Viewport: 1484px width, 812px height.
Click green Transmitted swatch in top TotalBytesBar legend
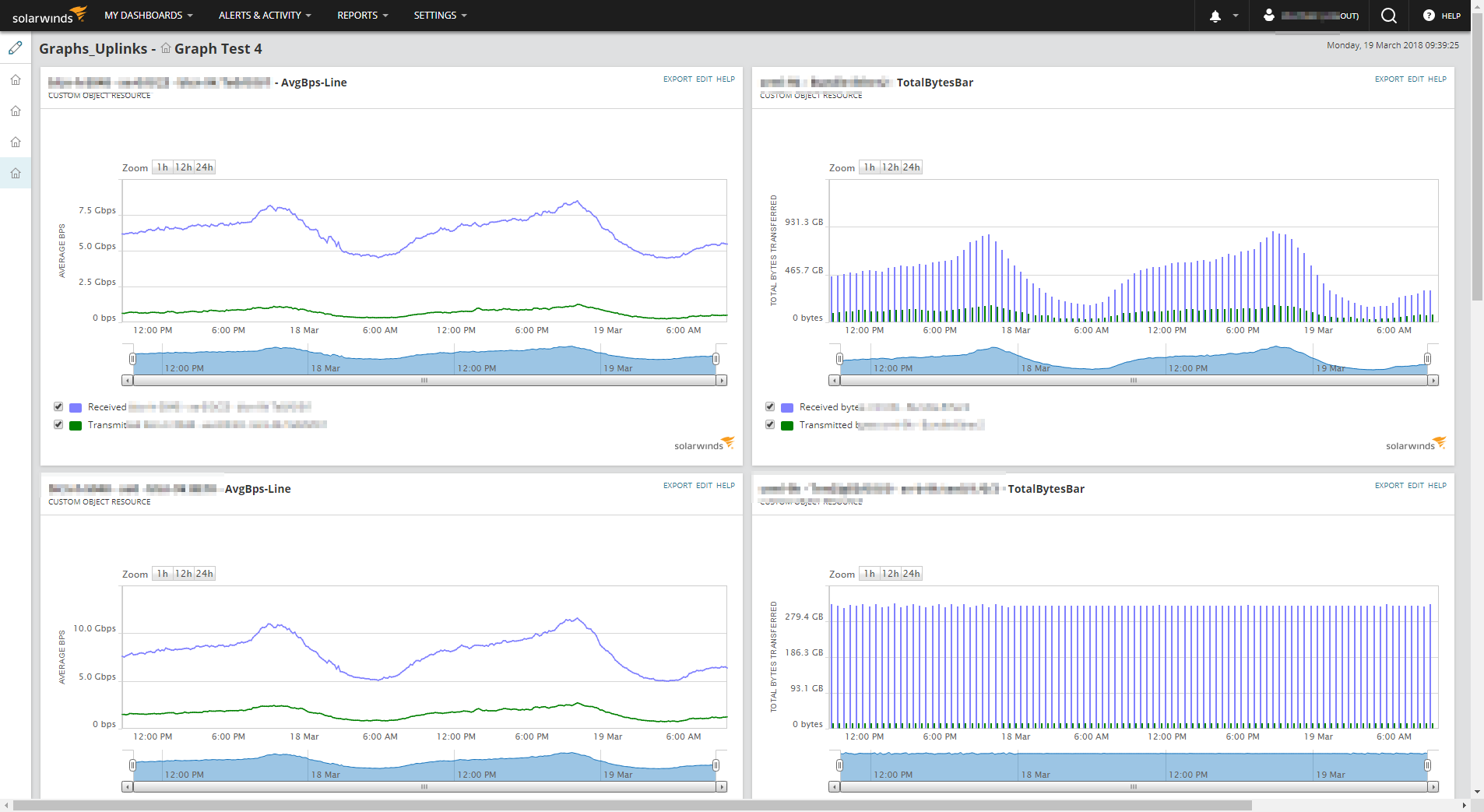click(x=787, y=425)
